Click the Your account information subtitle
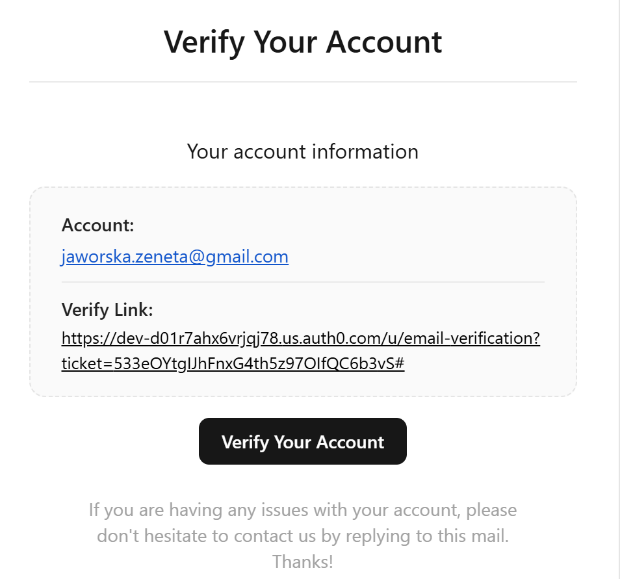Screen dimensions: 620x579 click(302, 151)
